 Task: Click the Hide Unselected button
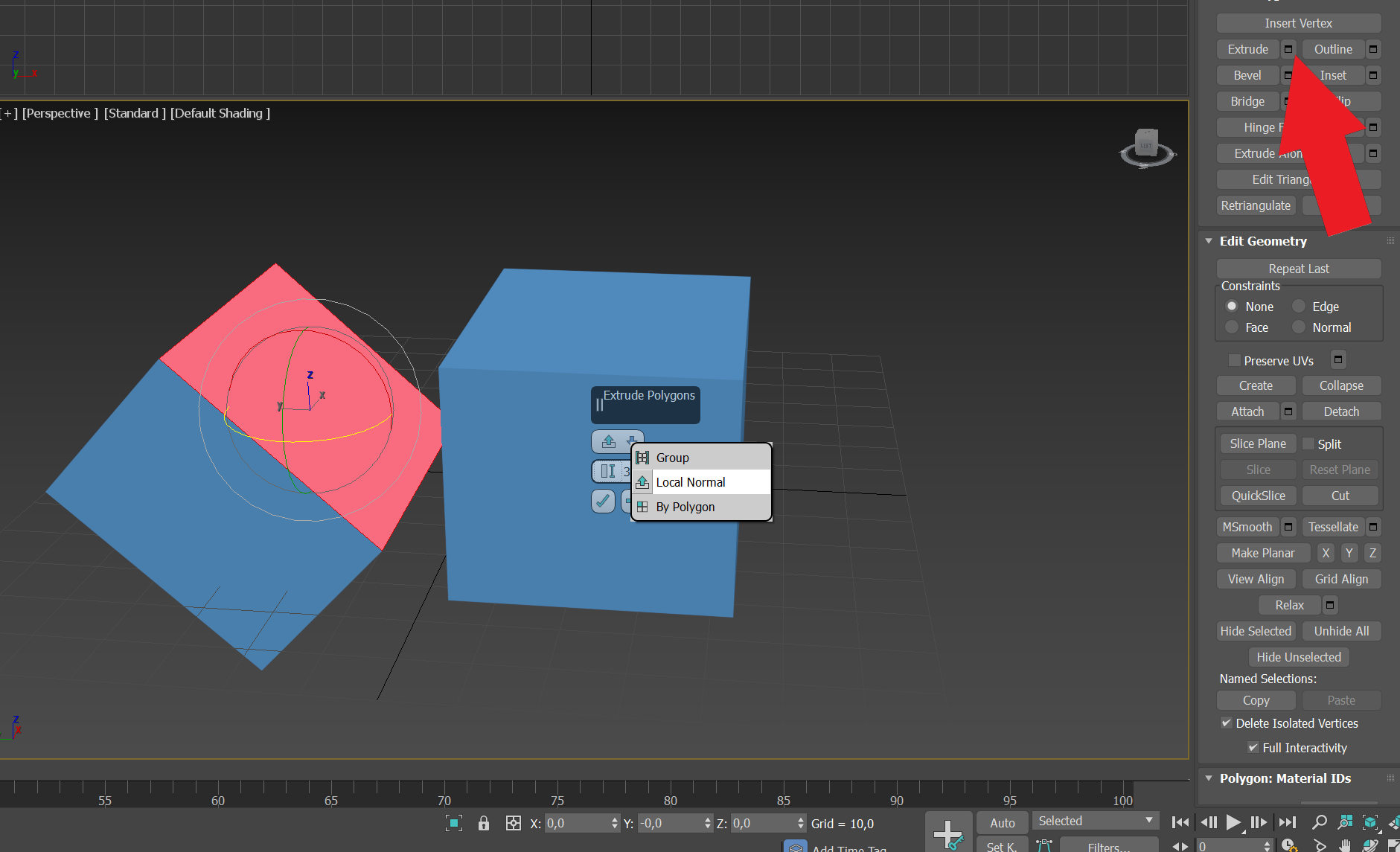pyautogui.click(x=1298, y=657)
